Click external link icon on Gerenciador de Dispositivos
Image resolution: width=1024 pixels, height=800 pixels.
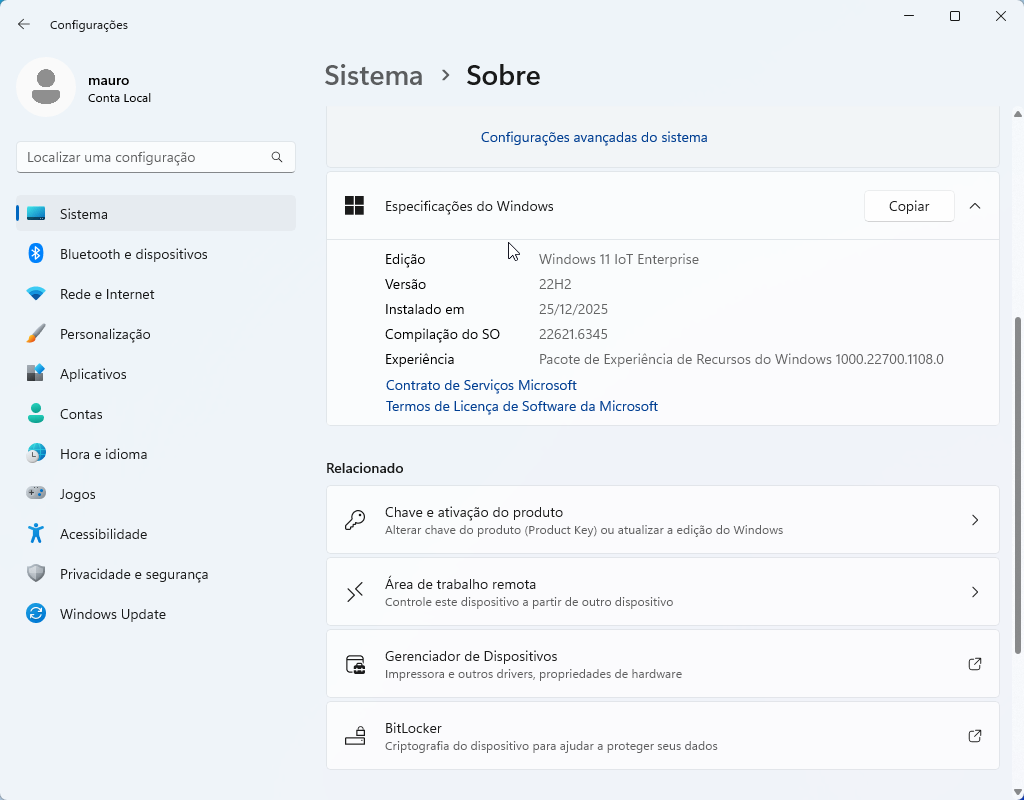pyautogui.click(x=974, y=664)
